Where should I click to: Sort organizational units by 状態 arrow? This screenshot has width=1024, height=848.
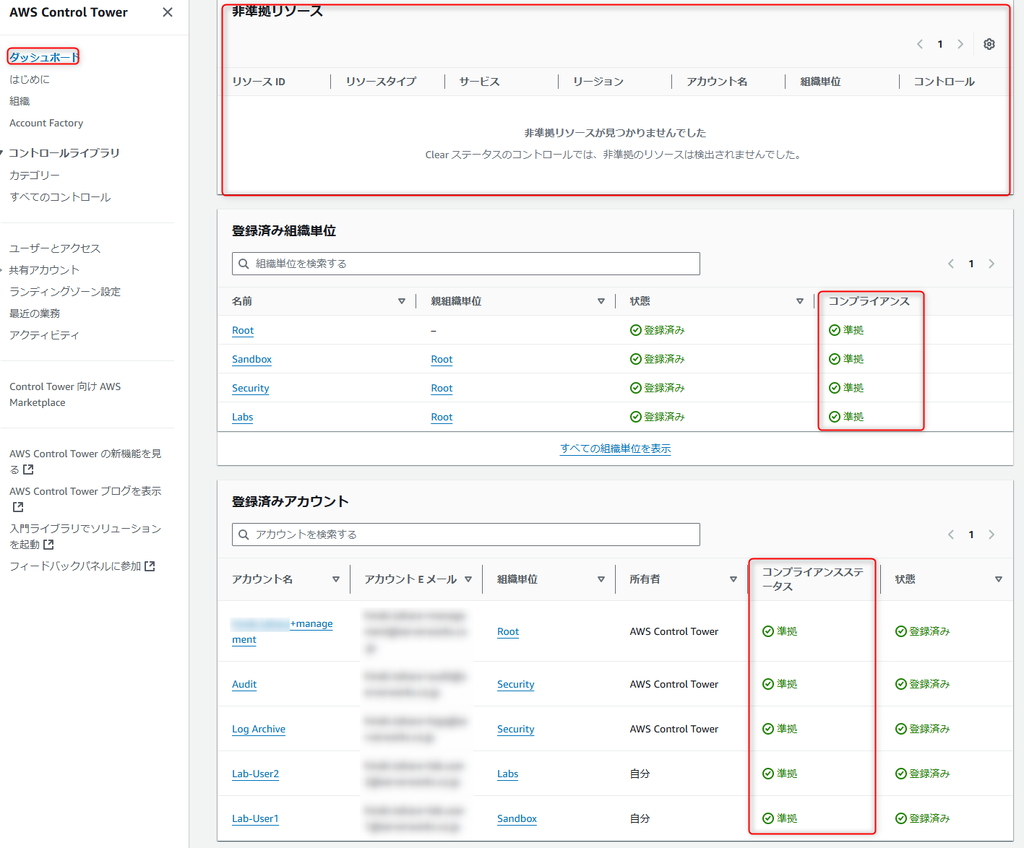point(799,301)
